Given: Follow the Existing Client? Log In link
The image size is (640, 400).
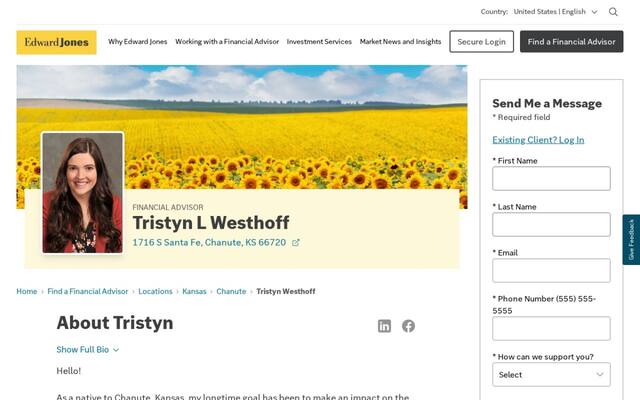Looking at the screenshot, I should tap(538, 140).
